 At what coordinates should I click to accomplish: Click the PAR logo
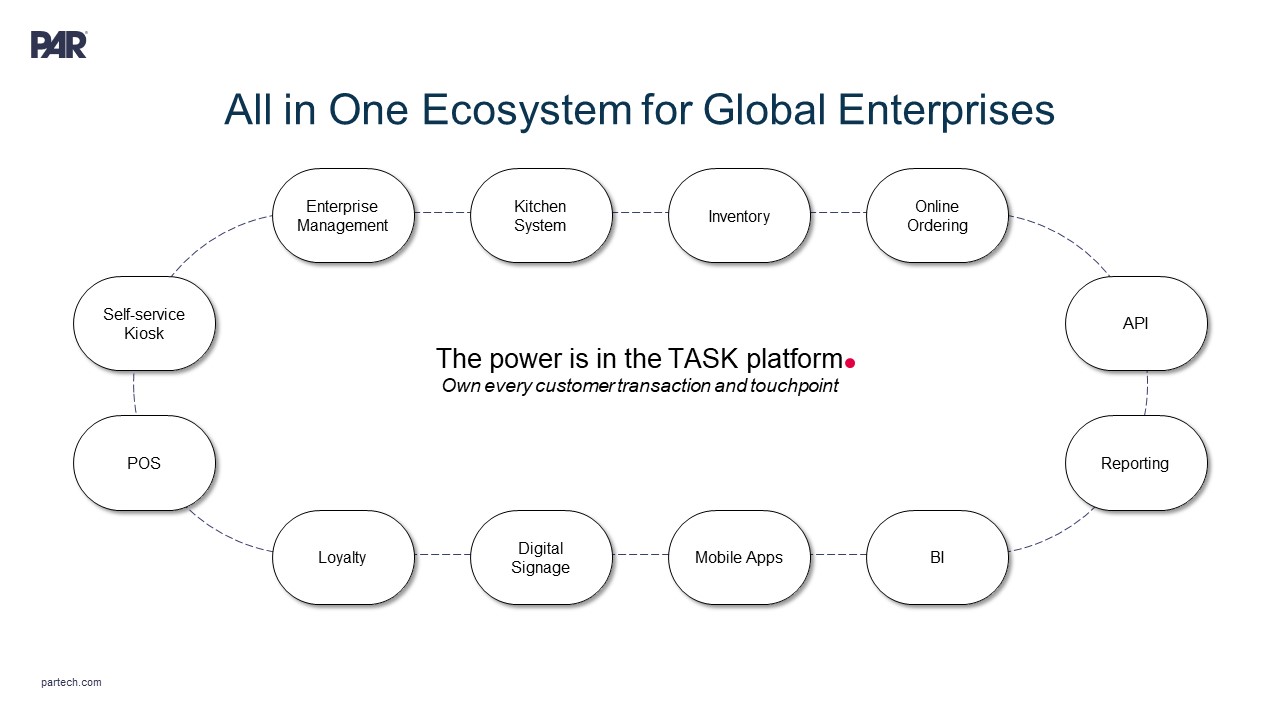click(x=59, y=45)
